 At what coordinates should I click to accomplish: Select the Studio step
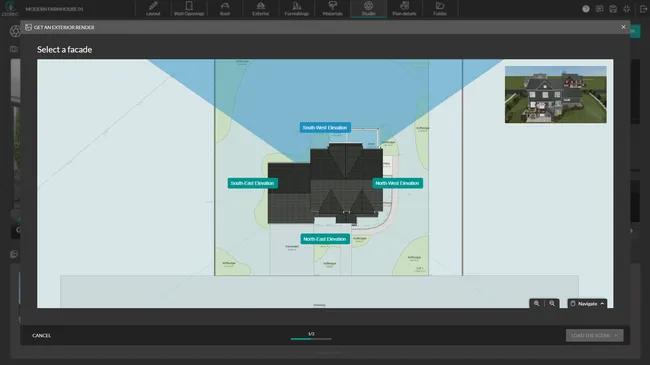pyautogui.click(x=369, y=9)
